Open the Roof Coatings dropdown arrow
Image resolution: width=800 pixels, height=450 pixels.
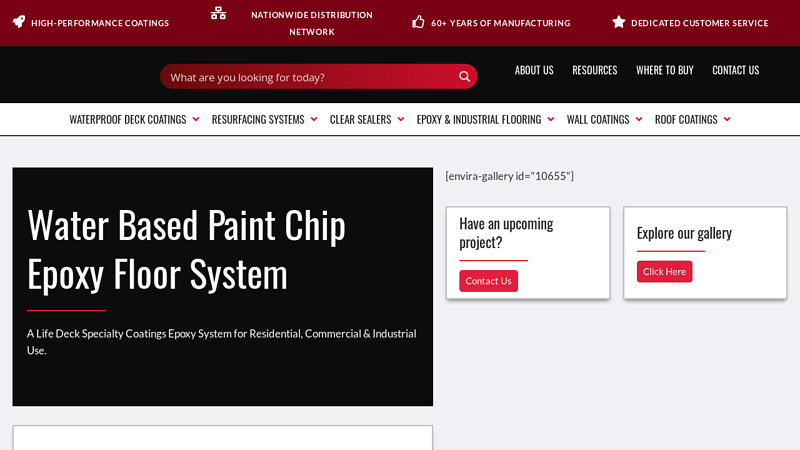[727, 119]
